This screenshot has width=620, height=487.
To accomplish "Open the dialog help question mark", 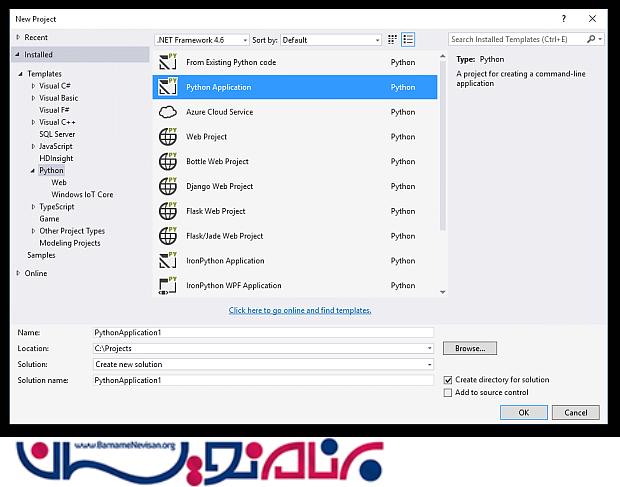I will coord(563,19).
